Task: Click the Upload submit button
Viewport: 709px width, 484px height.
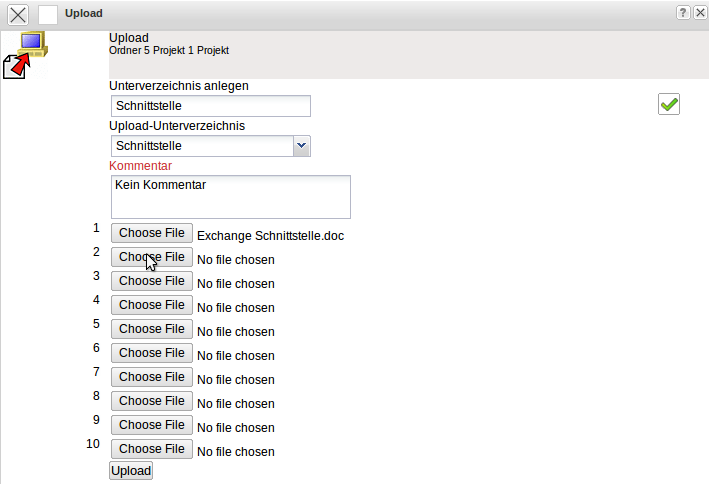Action: point(131,470)
